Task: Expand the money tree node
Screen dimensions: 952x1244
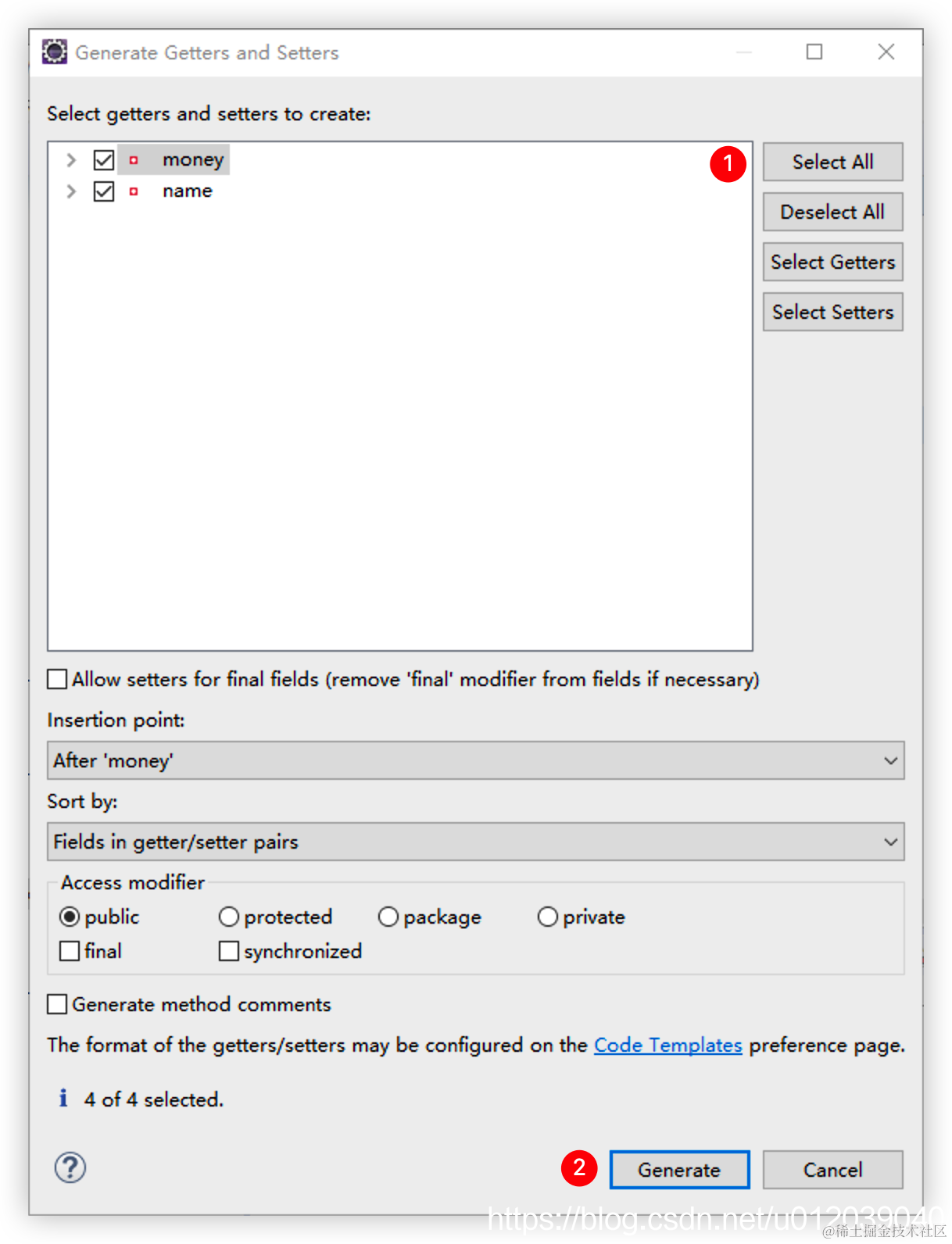Action: pos(71,160)
